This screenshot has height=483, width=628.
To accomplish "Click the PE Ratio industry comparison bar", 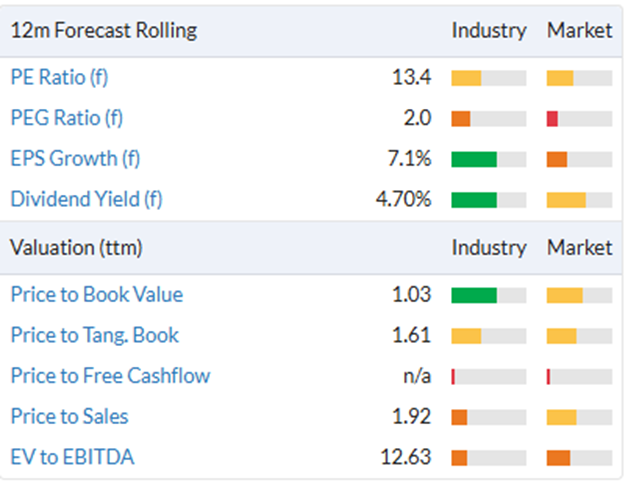I will point(489,78).
